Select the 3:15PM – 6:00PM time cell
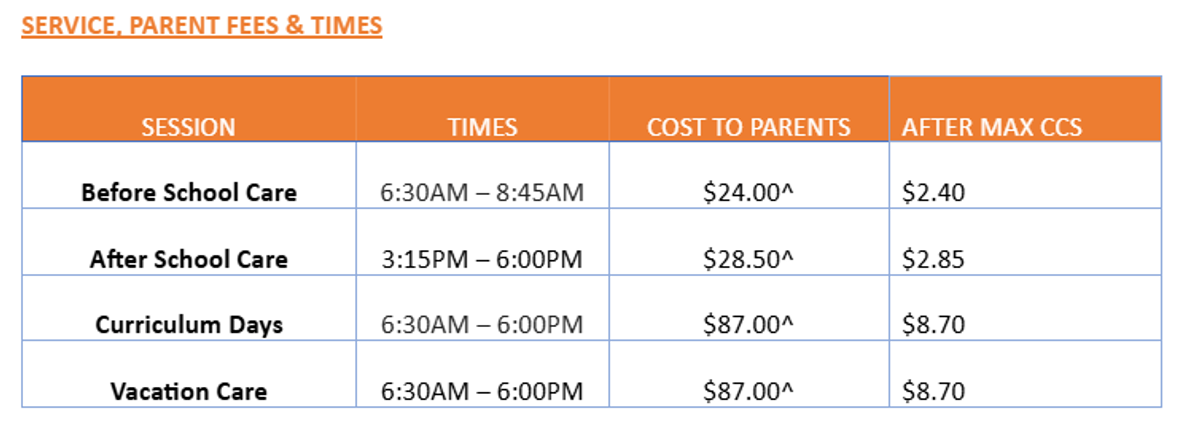This screenshot has height=425, width=1200. 481,260
